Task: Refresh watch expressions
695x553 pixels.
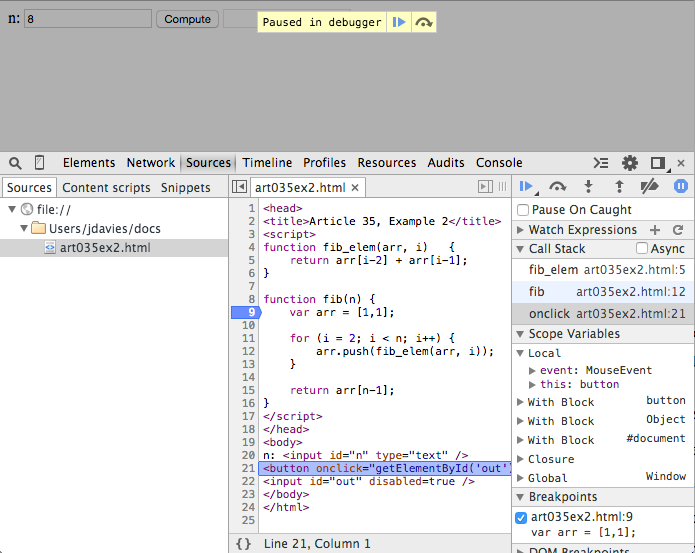Action: click(678, 230)
